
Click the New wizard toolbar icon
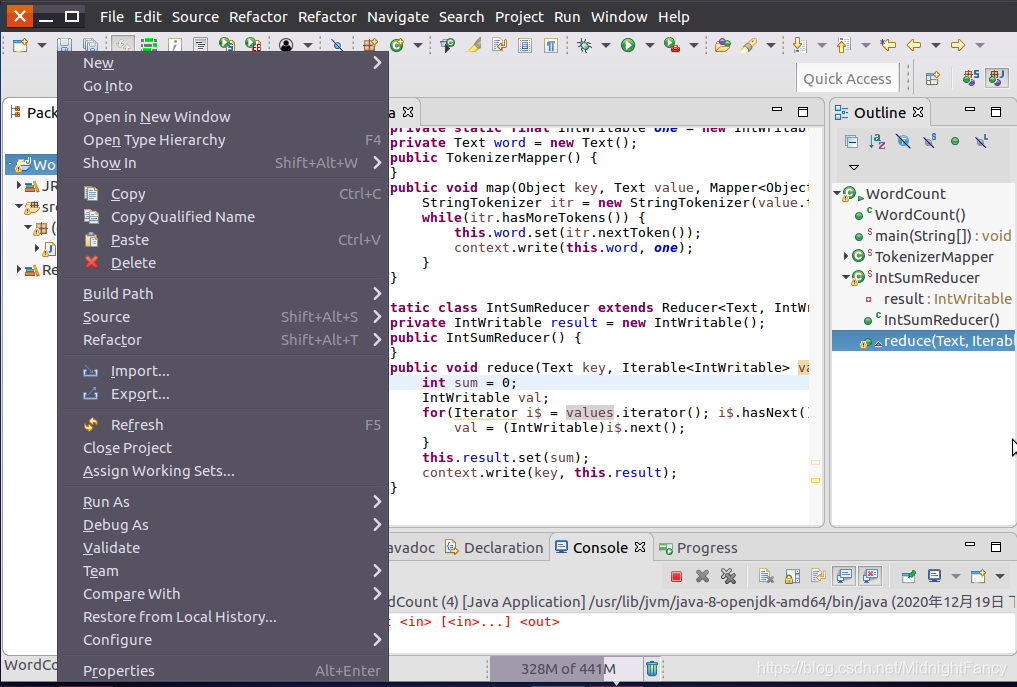click(x=20, y=45)
